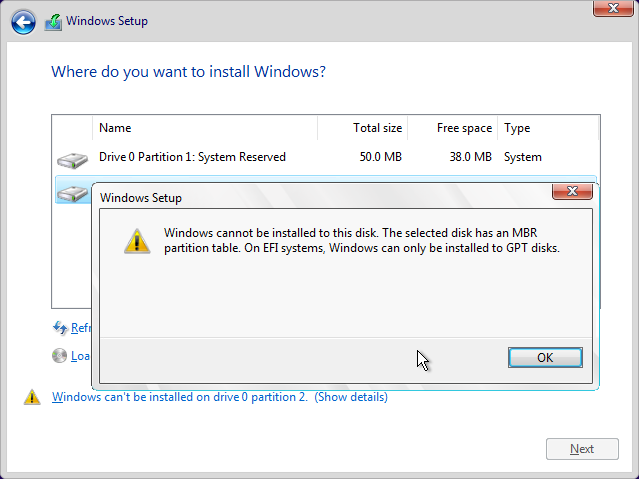Click the Windows Setup title icon
Screen dimensions: 639x479
(x=53, y=22)
